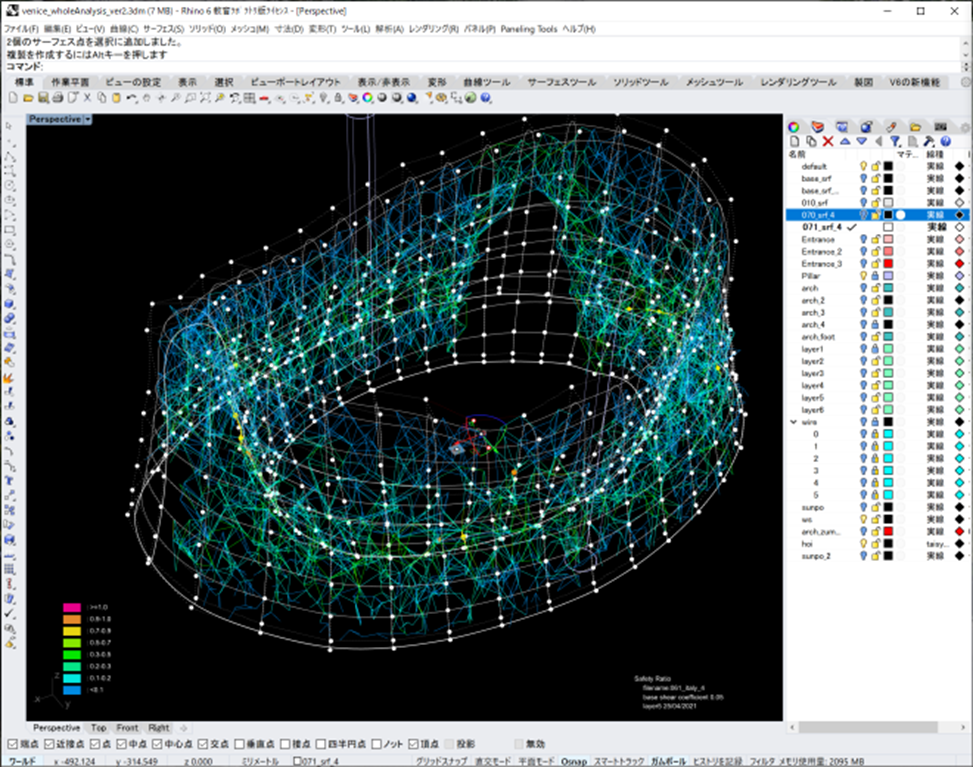Toggle the default layer lightbulb visibility
973x767 pixels.
863,166
